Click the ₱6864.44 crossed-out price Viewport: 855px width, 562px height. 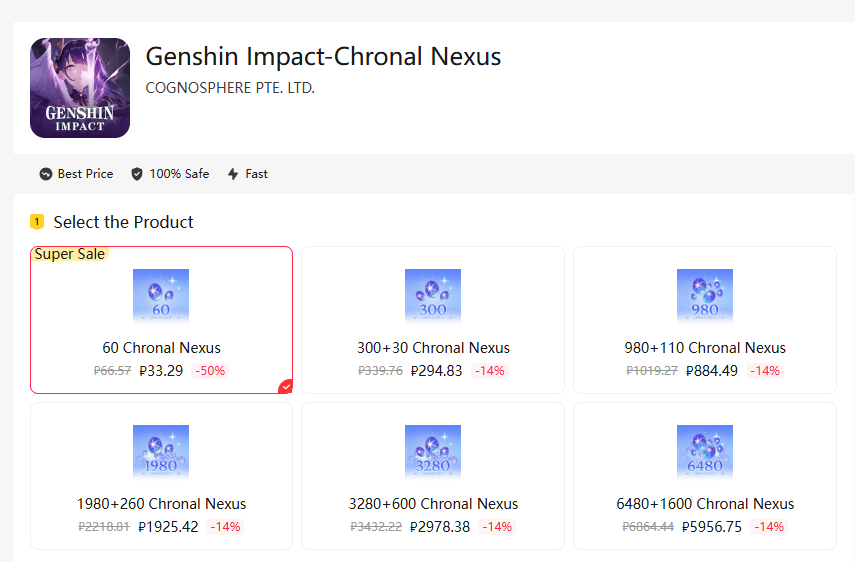648,527
